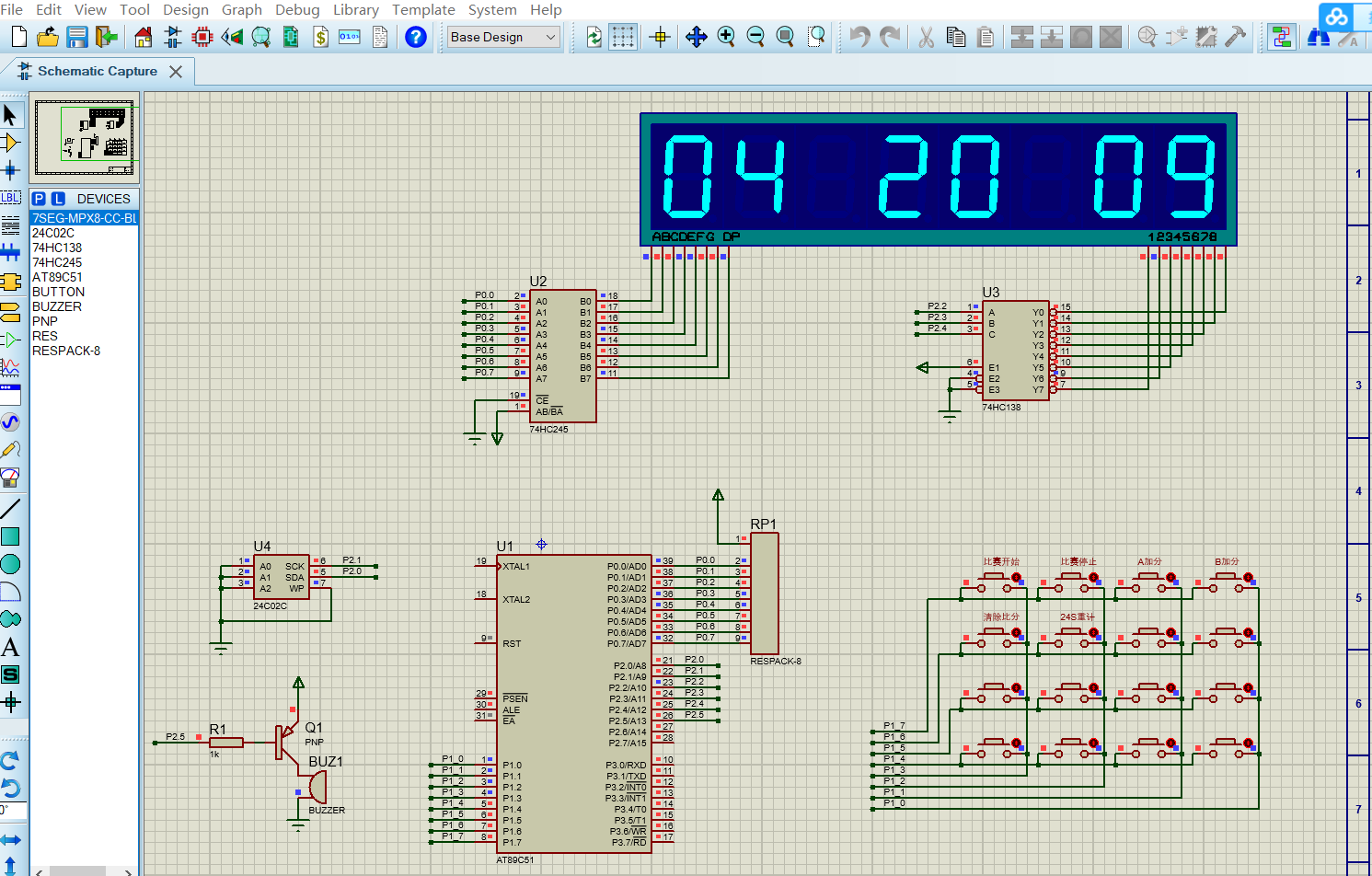Cut selection with the scissors icon
The image size is (1372, 876).
point(926,37)
